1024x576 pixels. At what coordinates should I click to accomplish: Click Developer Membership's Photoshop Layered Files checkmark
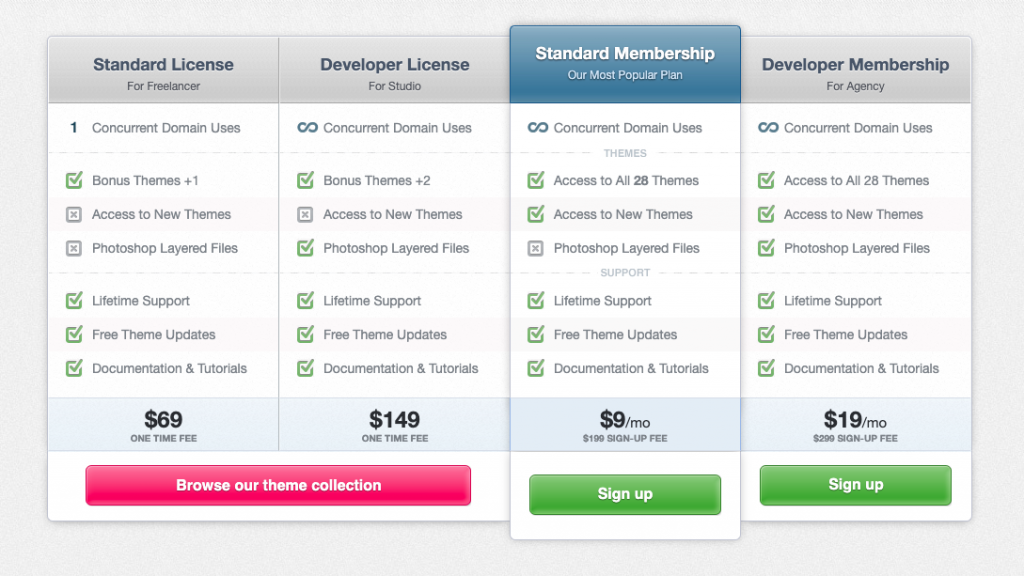click(x=767, y=248)
